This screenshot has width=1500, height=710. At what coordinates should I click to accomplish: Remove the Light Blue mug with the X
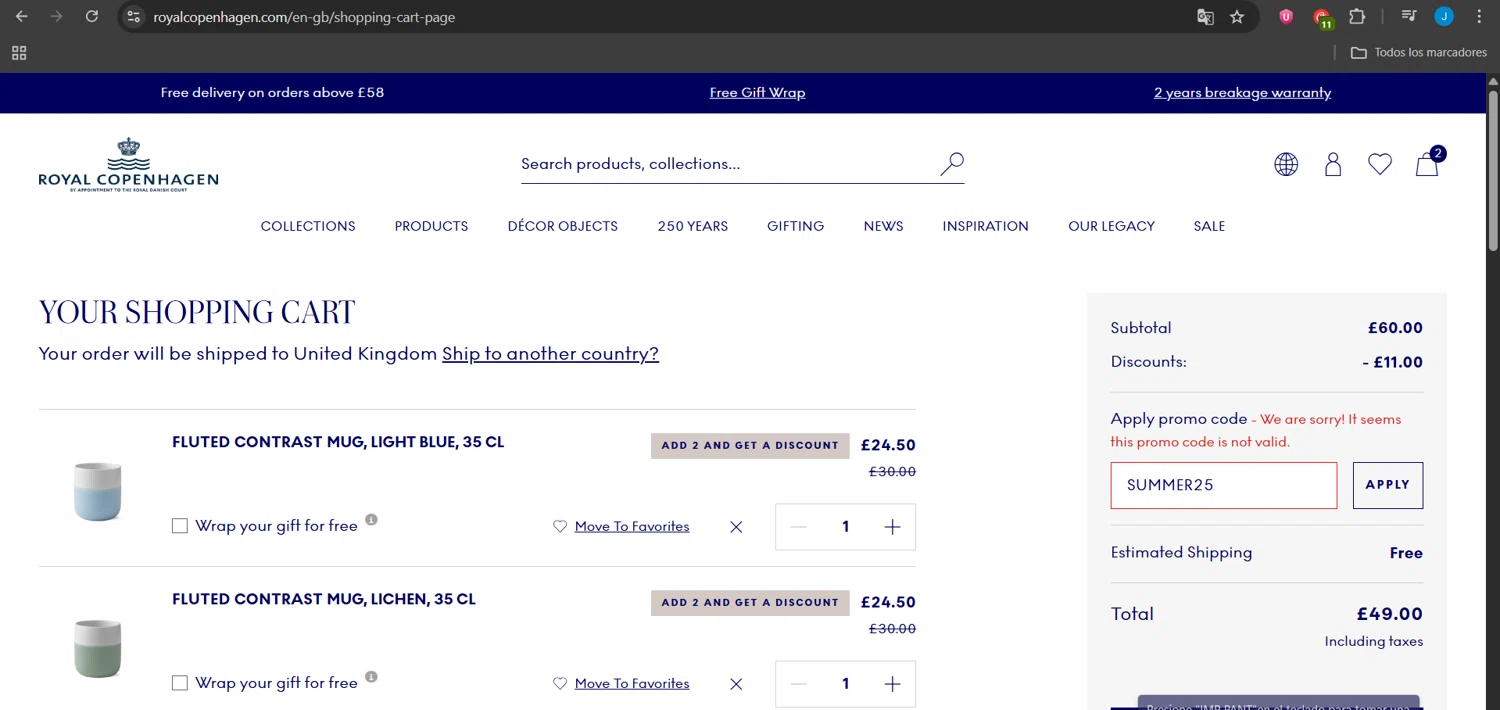[736, 527]
